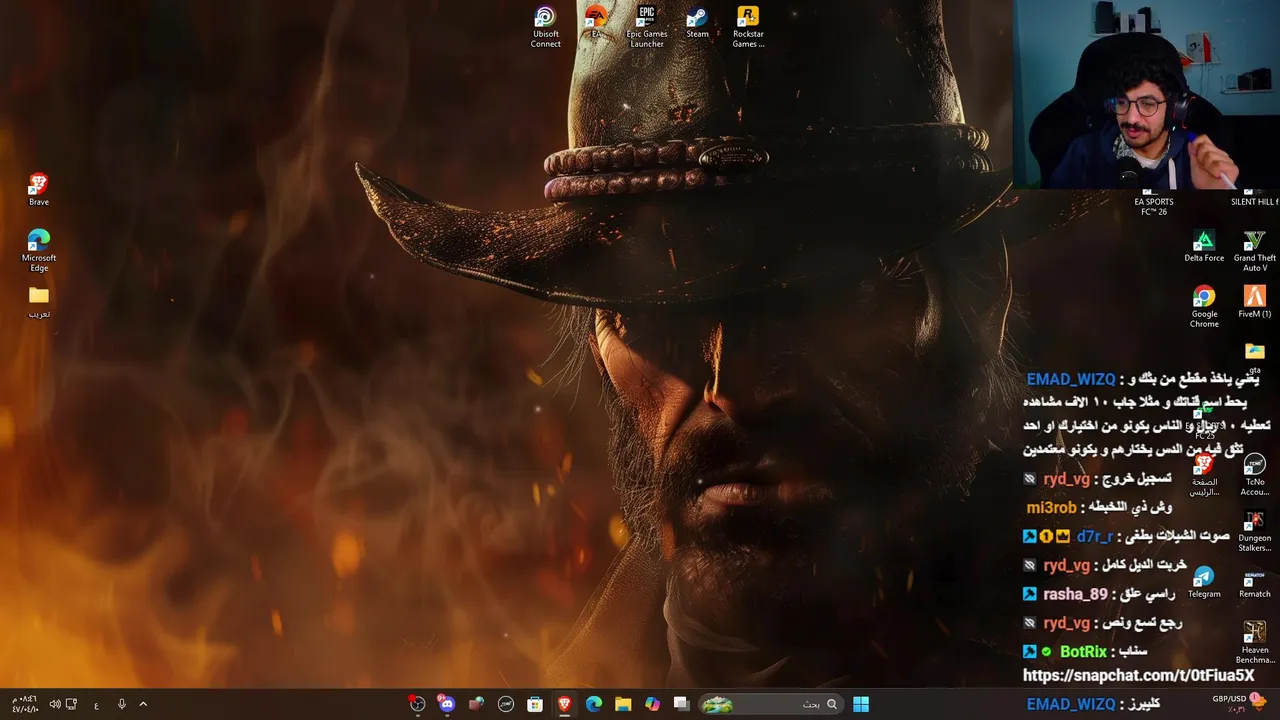This screenshot has height=720, width=1280.
Task: Select the TcNo Account Switcher shortcut
Action: point(1254,475)
